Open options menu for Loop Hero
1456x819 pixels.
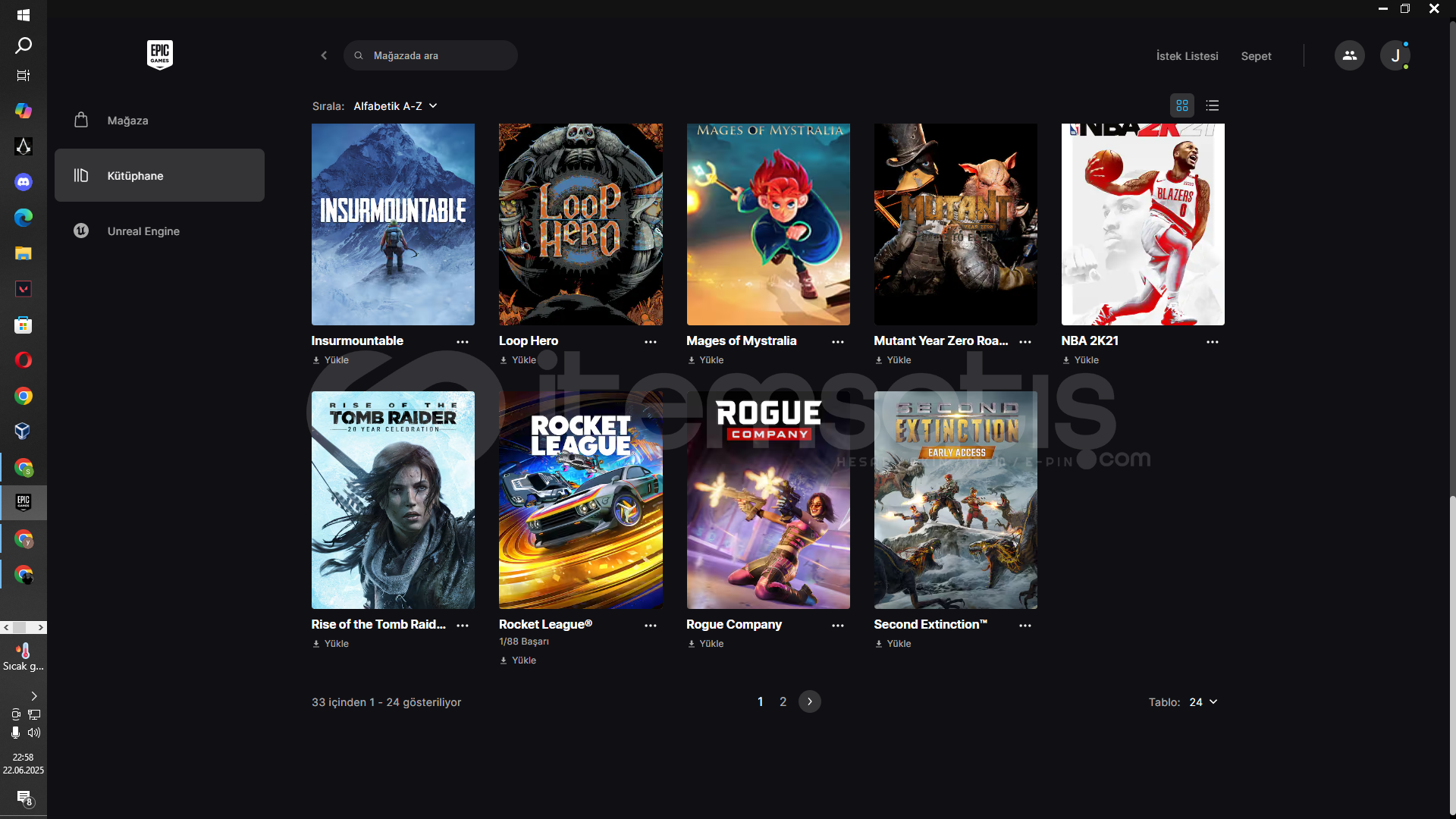[x=650, y=342]
